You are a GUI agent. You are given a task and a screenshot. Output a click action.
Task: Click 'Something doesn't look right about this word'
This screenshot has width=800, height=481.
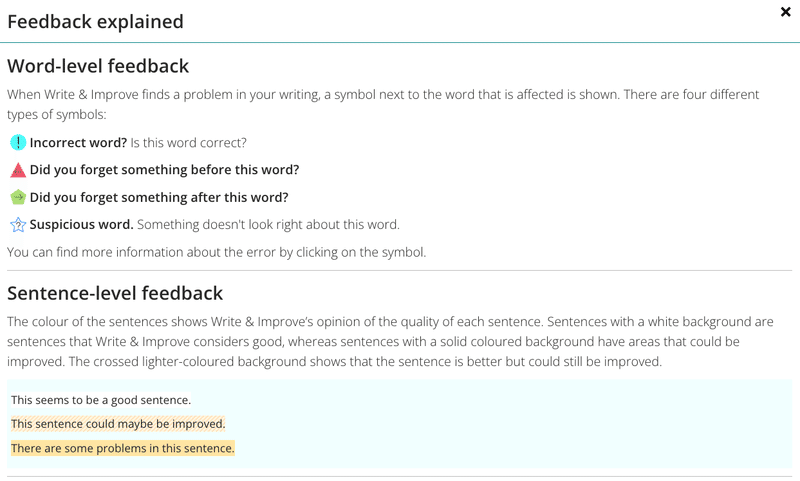[x=268, y=224]
